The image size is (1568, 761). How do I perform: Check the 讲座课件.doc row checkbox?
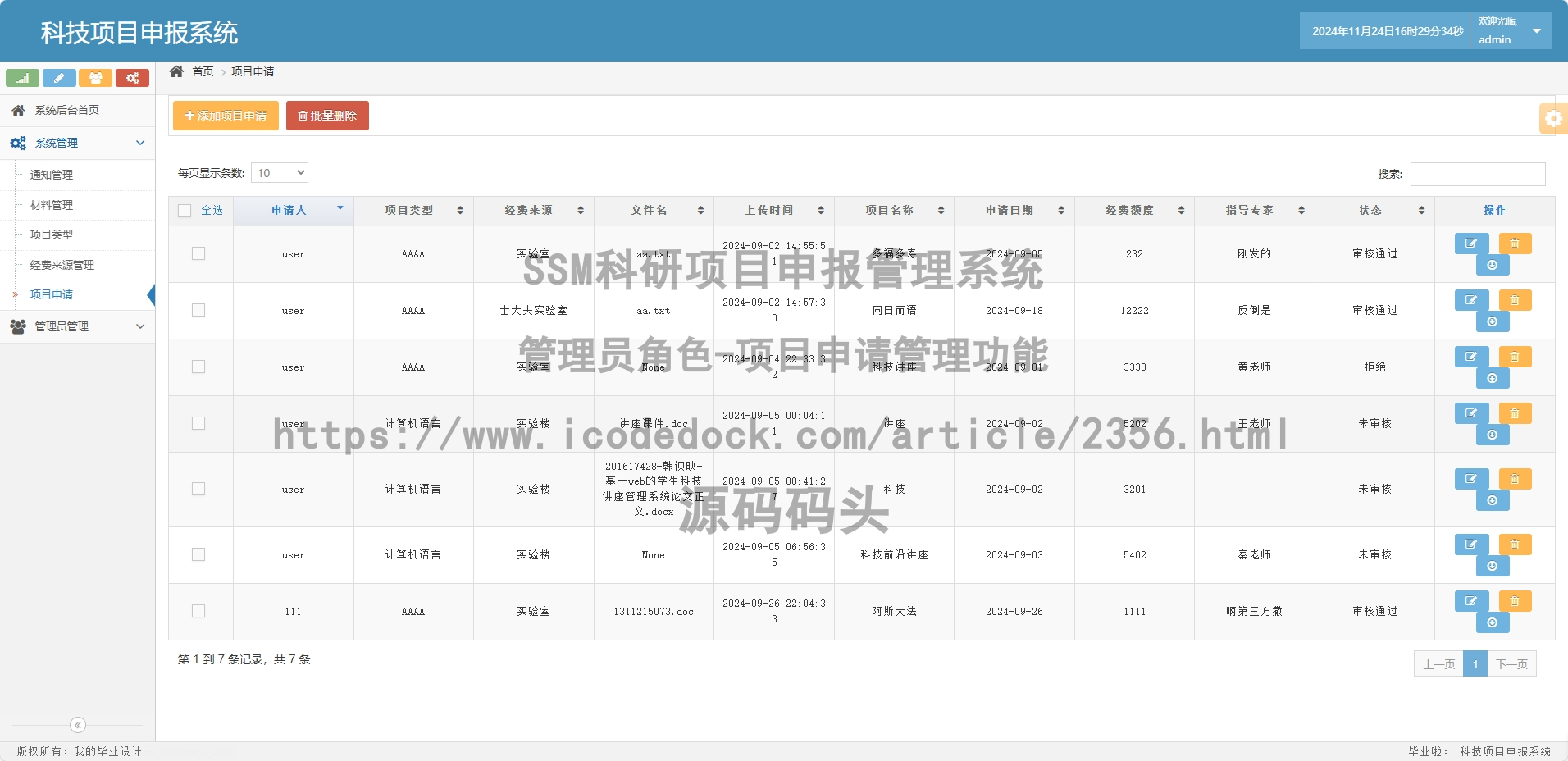[x=198, y=423]
